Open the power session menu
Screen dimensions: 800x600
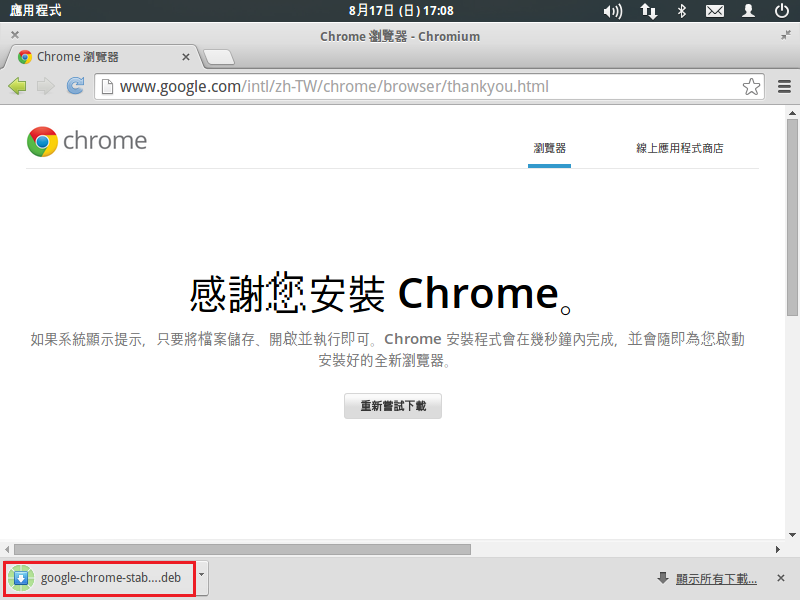[x=782, y=11]
